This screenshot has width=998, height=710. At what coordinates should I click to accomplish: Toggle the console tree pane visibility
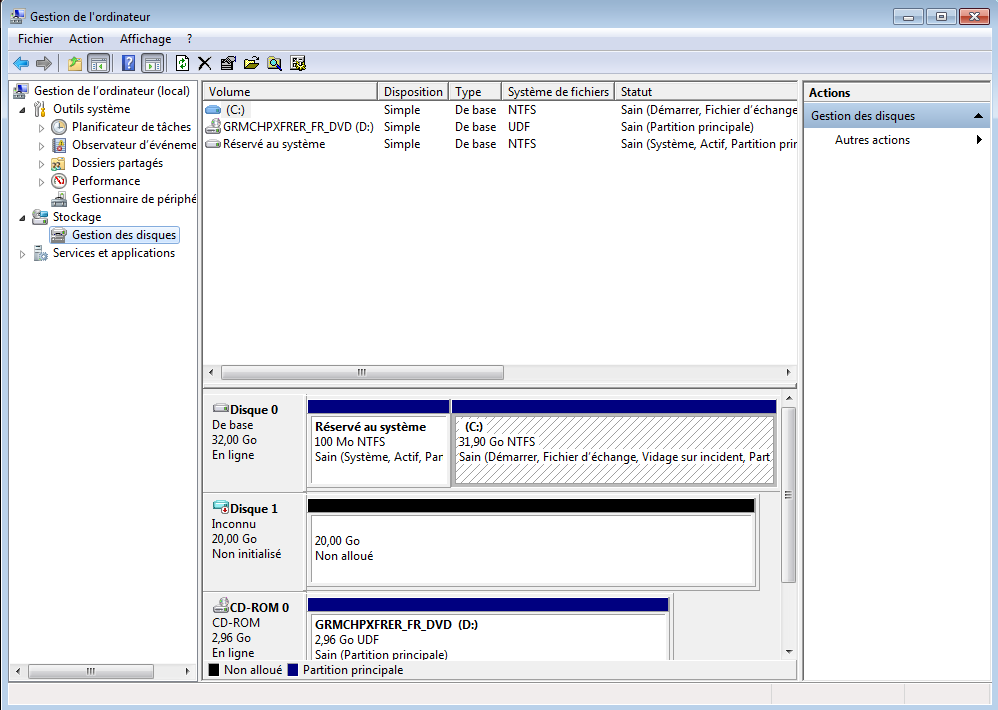[98, 63]
